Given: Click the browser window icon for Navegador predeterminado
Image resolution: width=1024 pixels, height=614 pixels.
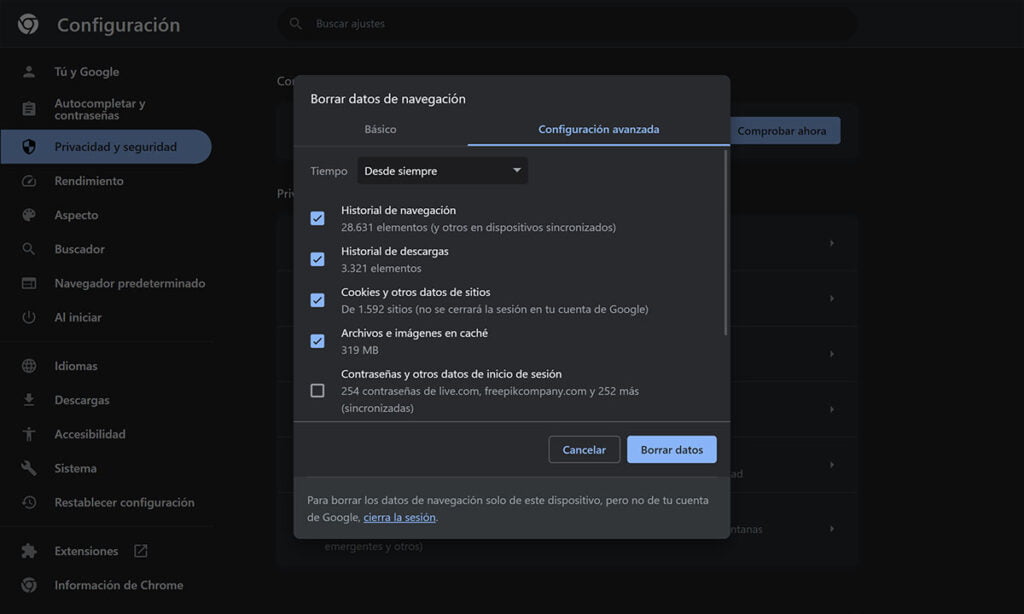Looking at the screenshot, I should [29, 283].
